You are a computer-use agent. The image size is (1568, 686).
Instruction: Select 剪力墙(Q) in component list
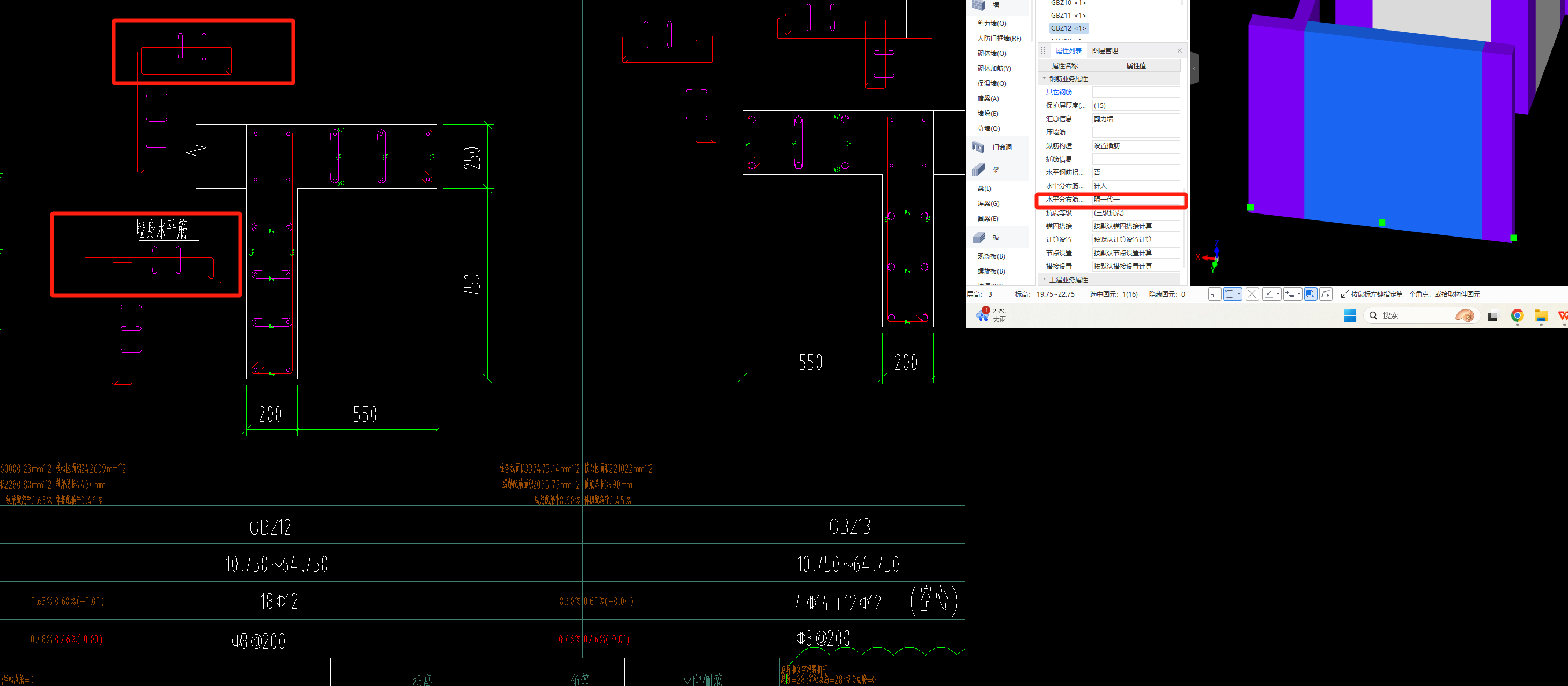pos(992,23)
